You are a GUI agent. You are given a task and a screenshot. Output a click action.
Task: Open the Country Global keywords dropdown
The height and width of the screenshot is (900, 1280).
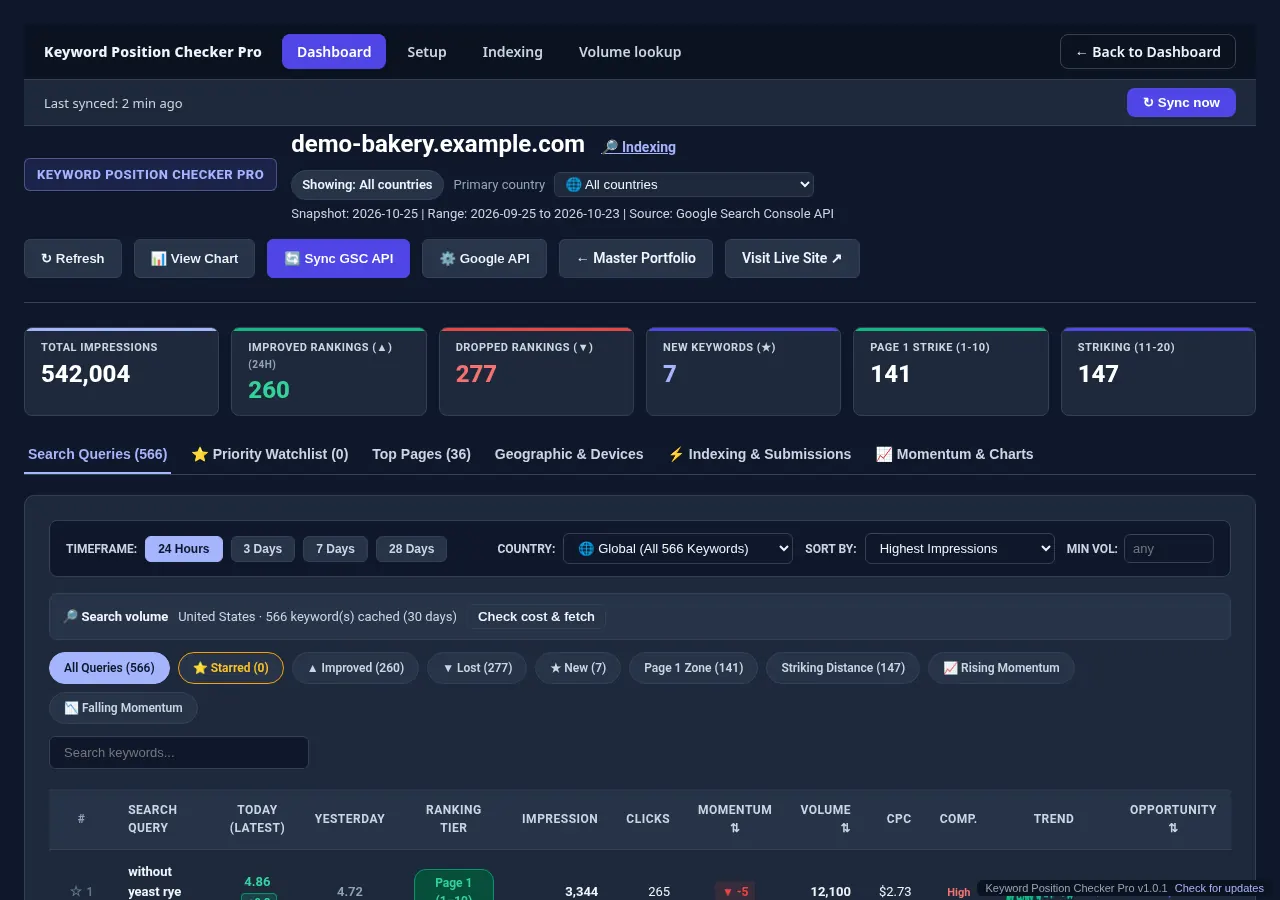678,549
